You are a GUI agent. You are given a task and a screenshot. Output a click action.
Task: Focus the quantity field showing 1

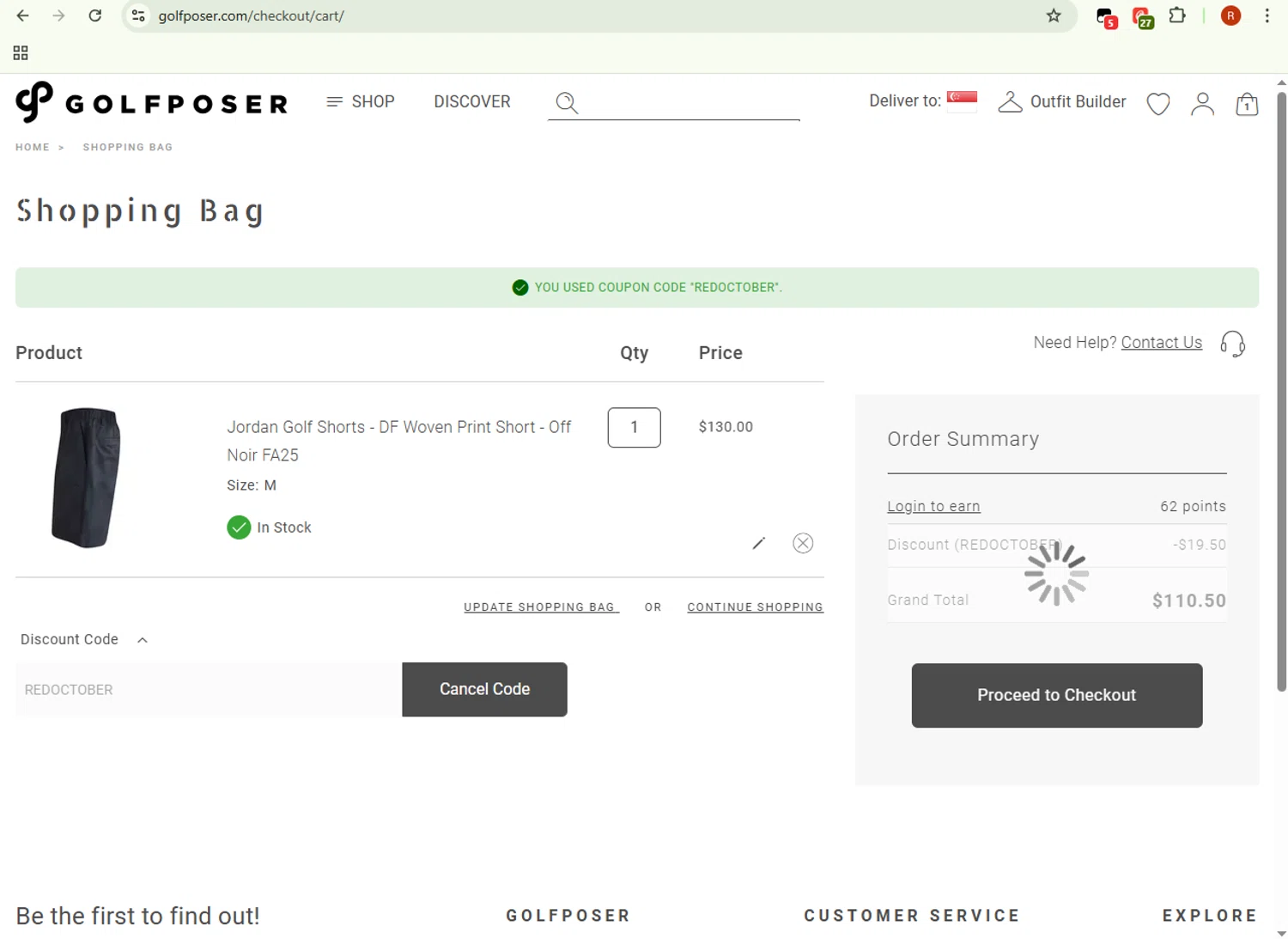634,427
